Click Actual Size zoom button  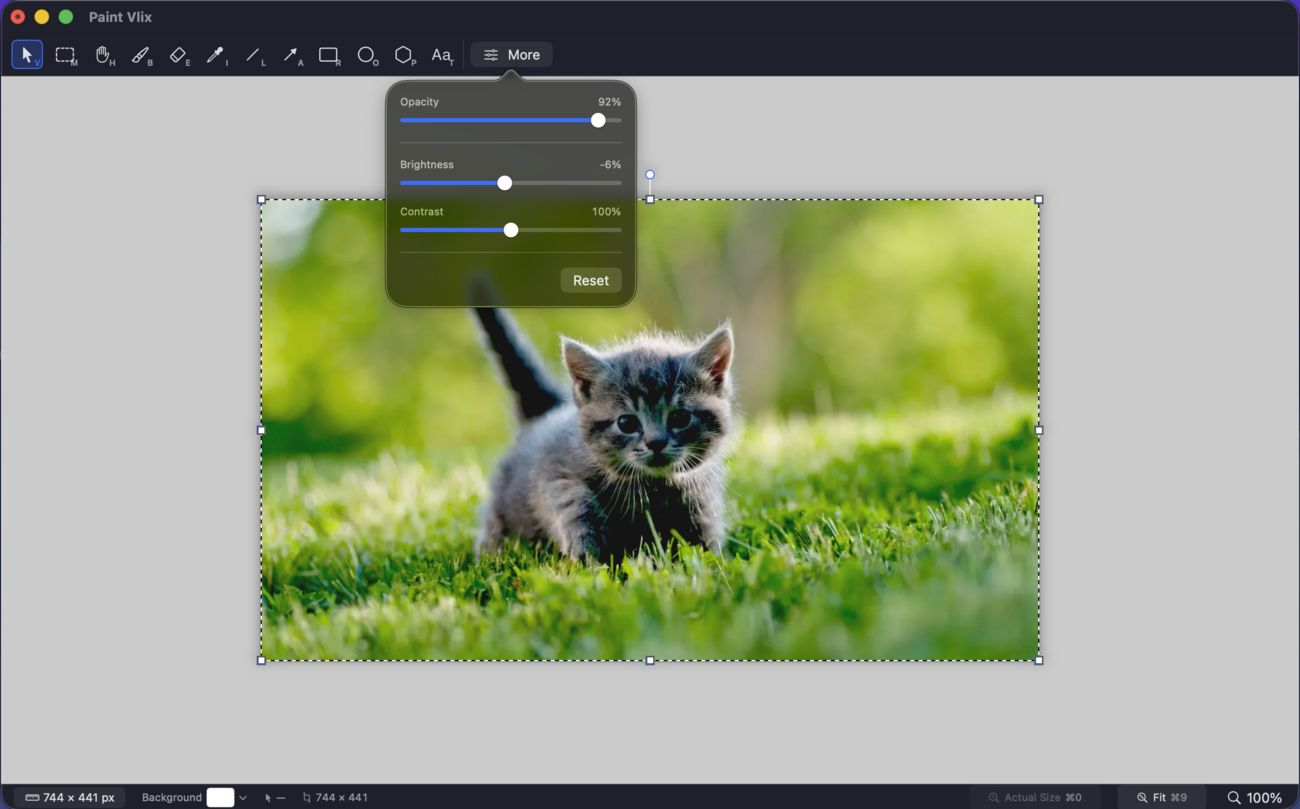(x=1035, y=797)
